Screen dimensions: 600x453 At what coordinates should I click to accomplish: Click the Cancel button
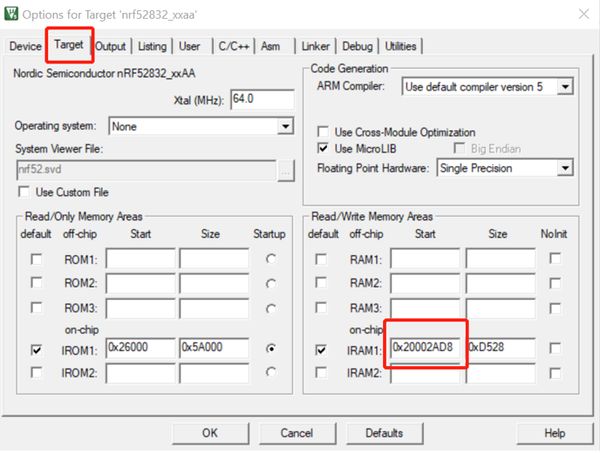click(297, 433)
